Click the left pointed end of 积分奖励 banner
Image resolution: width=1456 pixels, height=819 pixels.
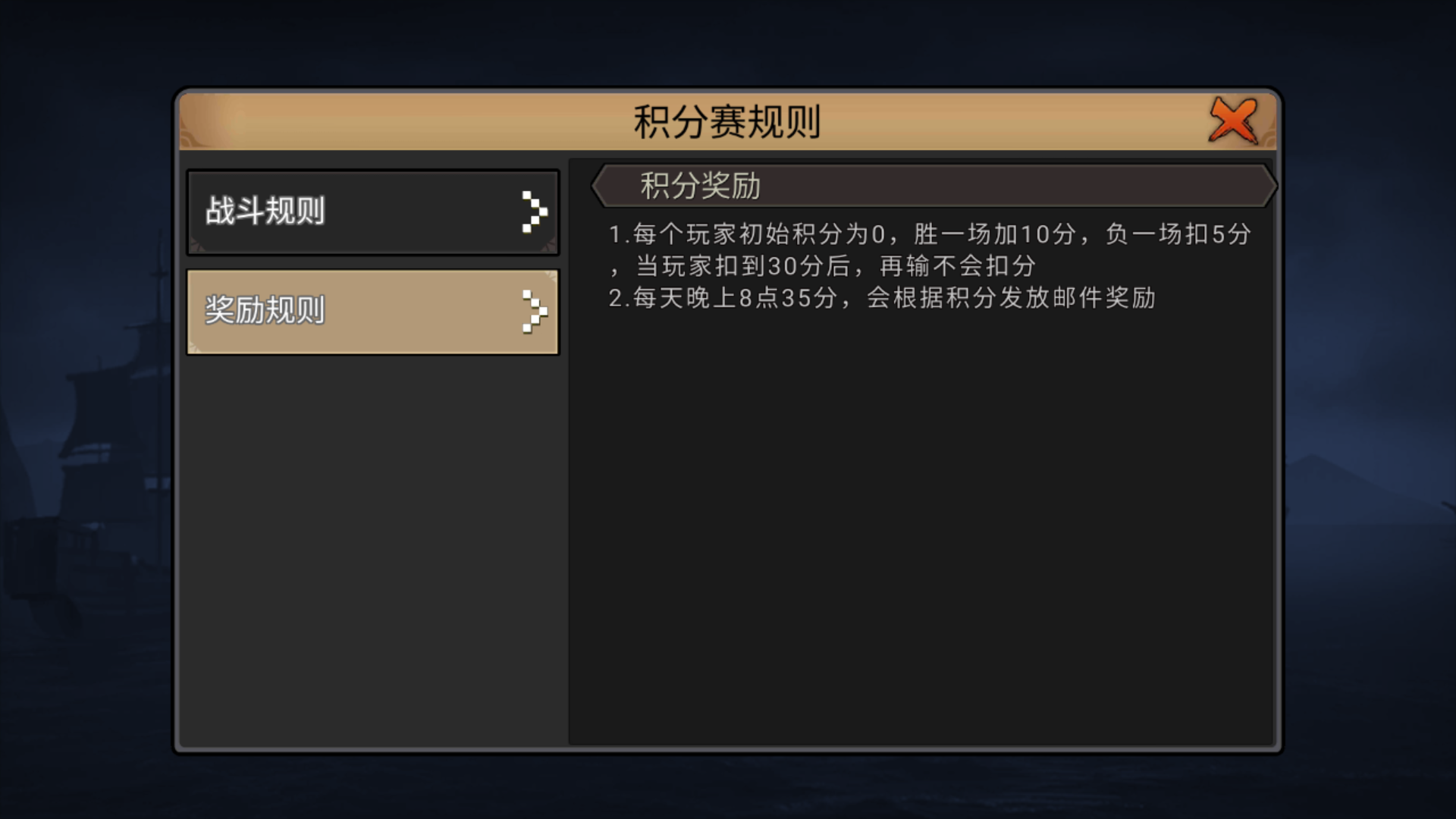point(601,185)
